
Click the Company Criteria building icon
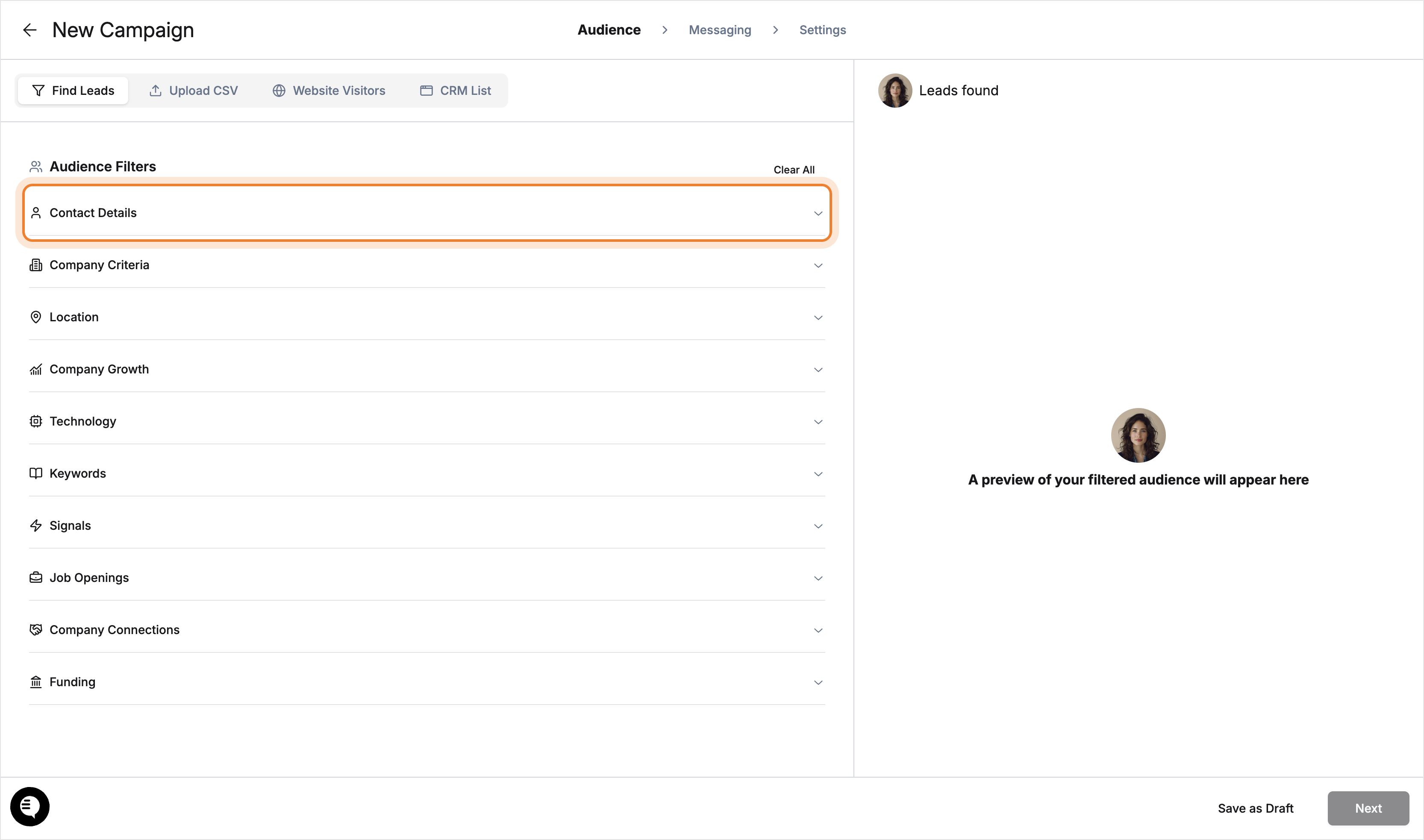[35, 265]
